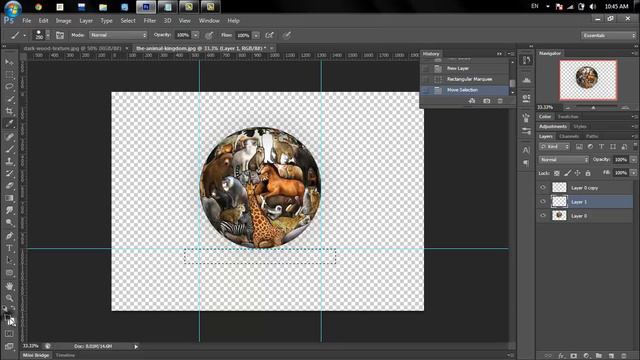640x360 pixels.
Task: Enable airbrush build-up effects
Action: 269,36
